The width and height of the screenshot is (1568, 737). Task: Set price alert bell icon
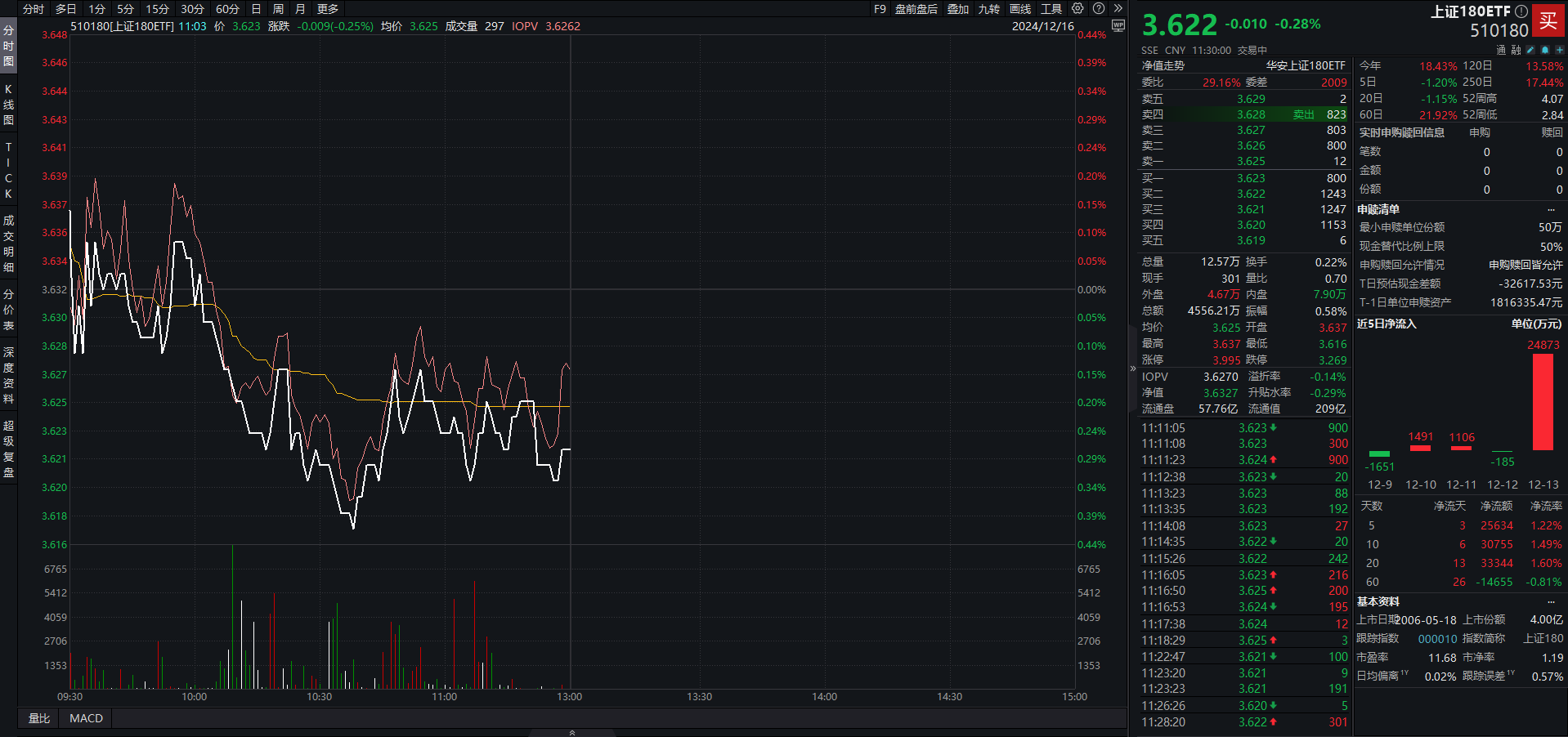pyautogui.click(x=1545, y=50)
